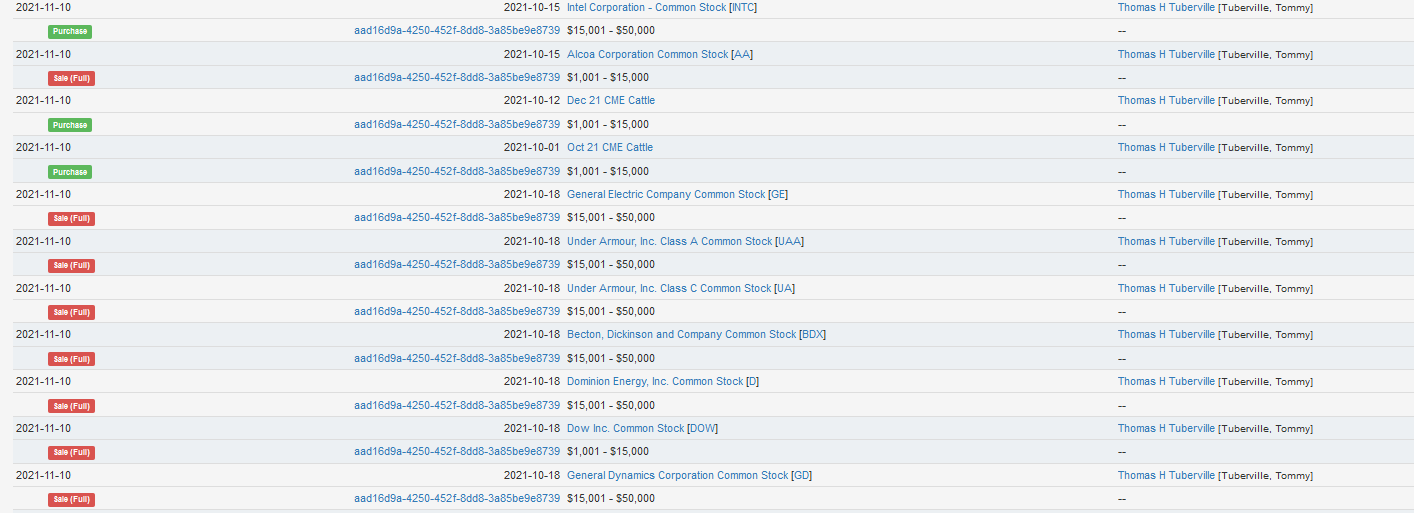Open the Oct 21 CME Cattle link
The width and height of the screenshot is (1414, 513).
tap(610, 147)
